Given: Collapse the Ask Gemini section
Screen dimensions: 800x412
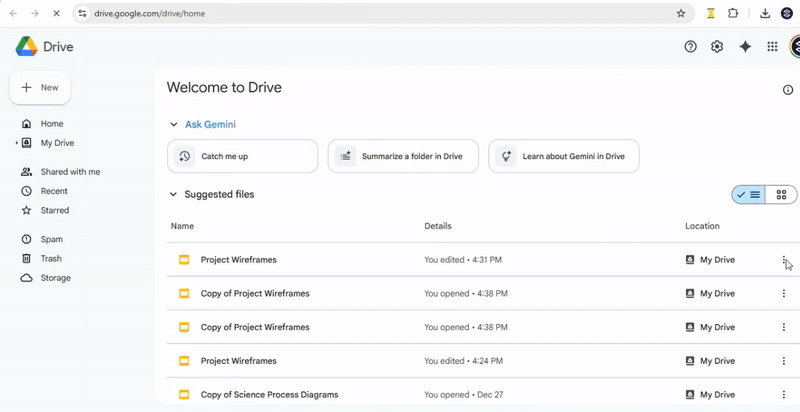Looking at the screenshot, I should tap(173, 125).
